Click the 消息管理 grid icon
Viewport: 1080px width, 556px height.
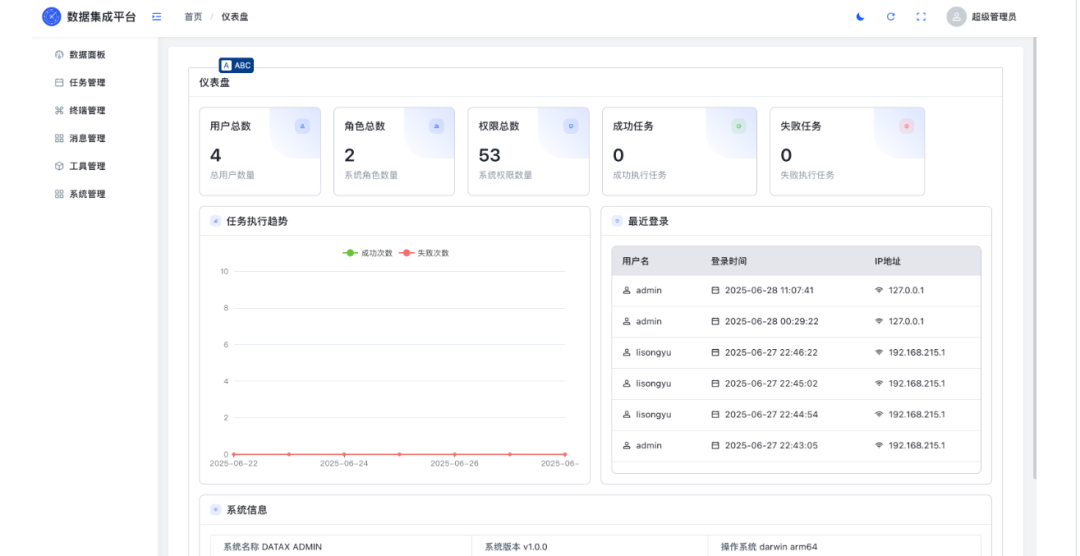coord(59,138)
